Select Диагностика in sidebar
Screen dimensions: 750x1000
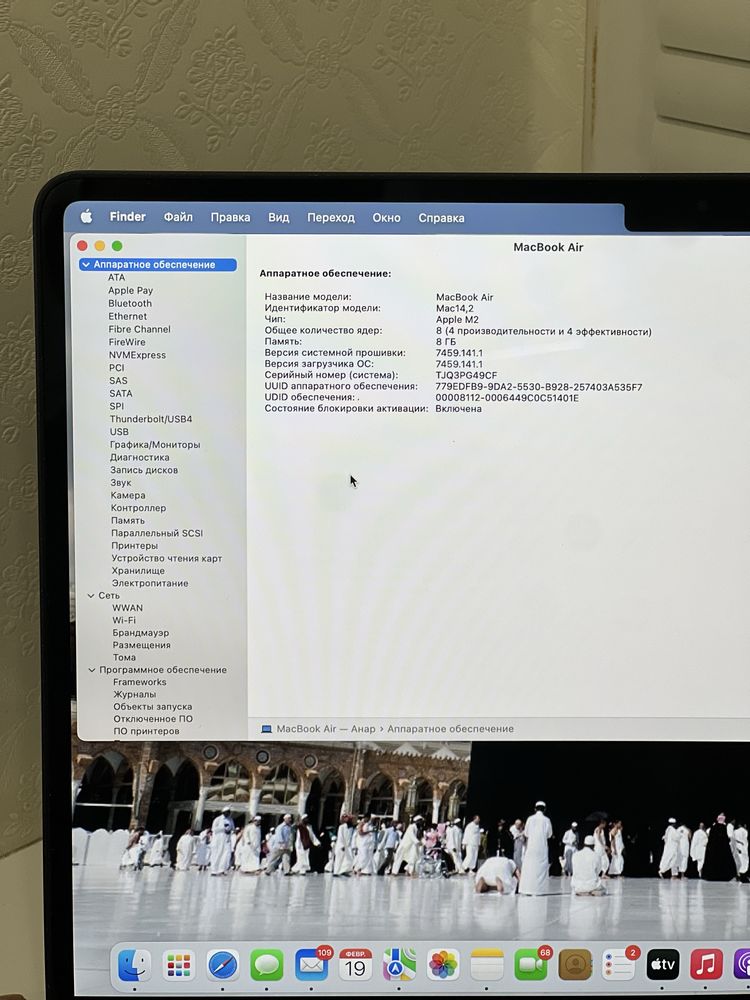click(x=140, y=457)
